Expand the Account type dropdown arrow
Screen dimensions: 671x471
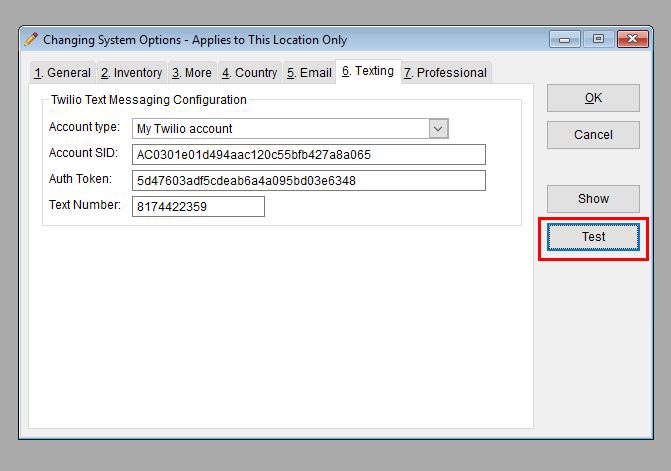(438, 129)
